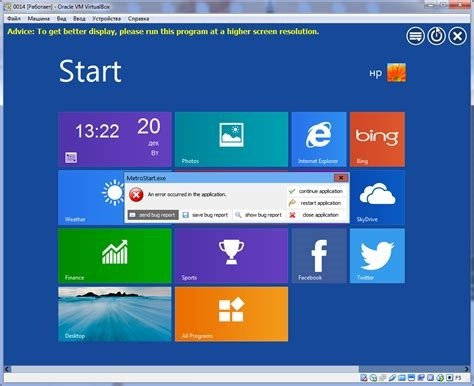Click the round X exit icon
The width and height of the screenshot is (474, 386).
[457, 36]
